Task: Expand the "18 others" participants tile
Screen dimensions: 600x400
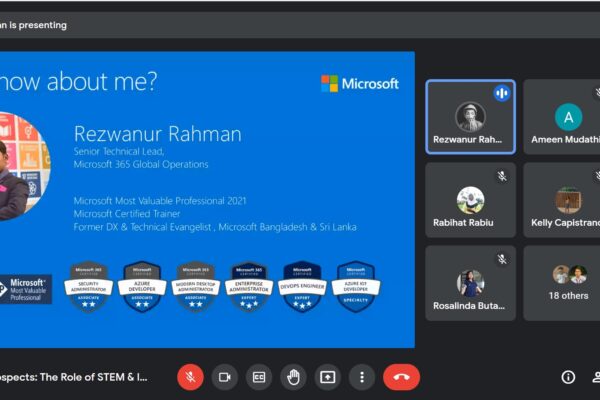Action: coord(562,282)
